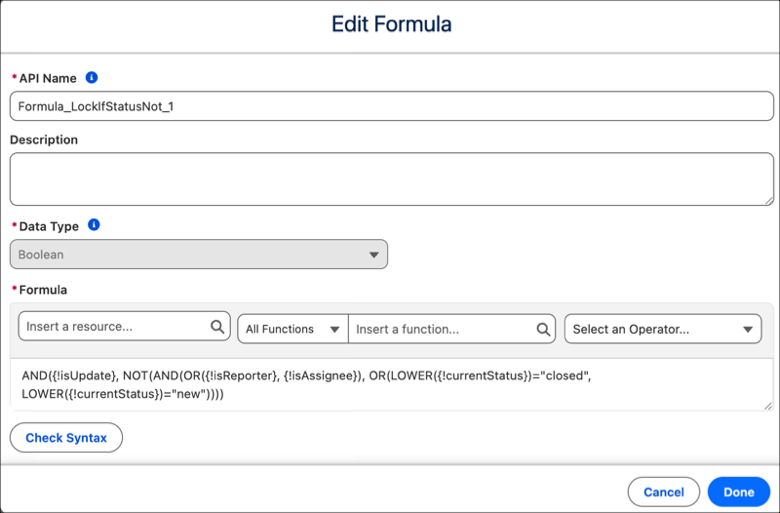This screenshot has height=513, width=780.
Task: Open the All Functions category dropdown
Action: [x=293, y=329]
